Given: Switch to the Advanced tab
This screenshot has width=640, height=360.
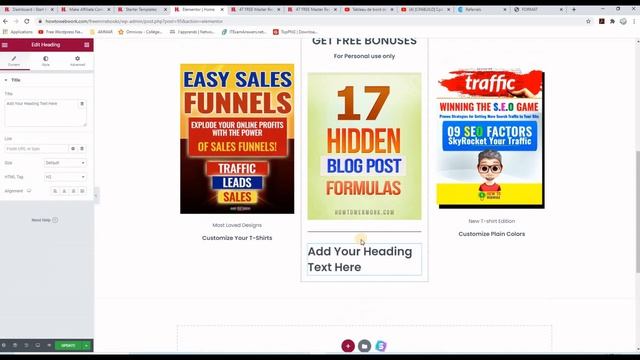Looking at the screenshot, I should [78, 61].
